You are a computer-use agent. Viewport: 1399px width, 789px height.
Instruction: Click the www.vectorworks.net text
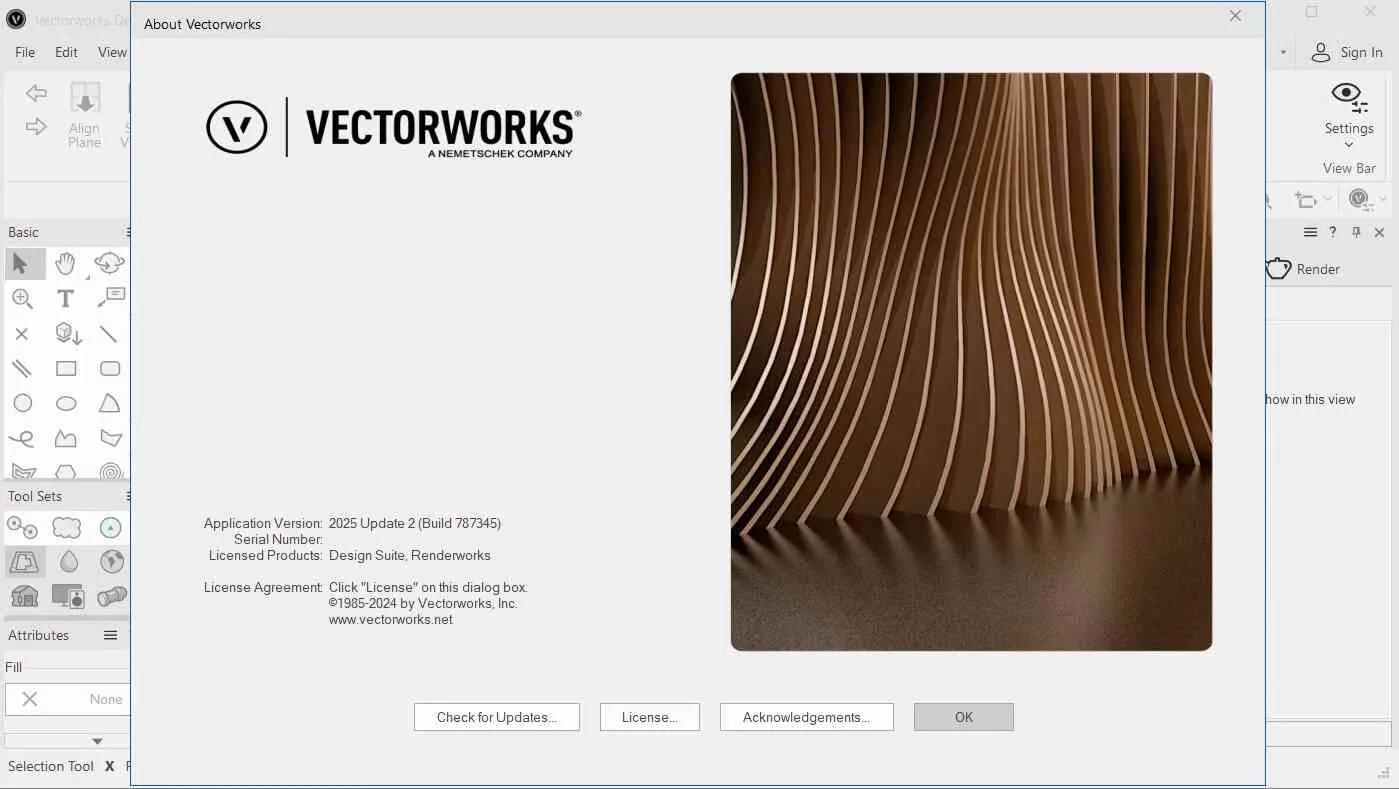tap(391, 619)
